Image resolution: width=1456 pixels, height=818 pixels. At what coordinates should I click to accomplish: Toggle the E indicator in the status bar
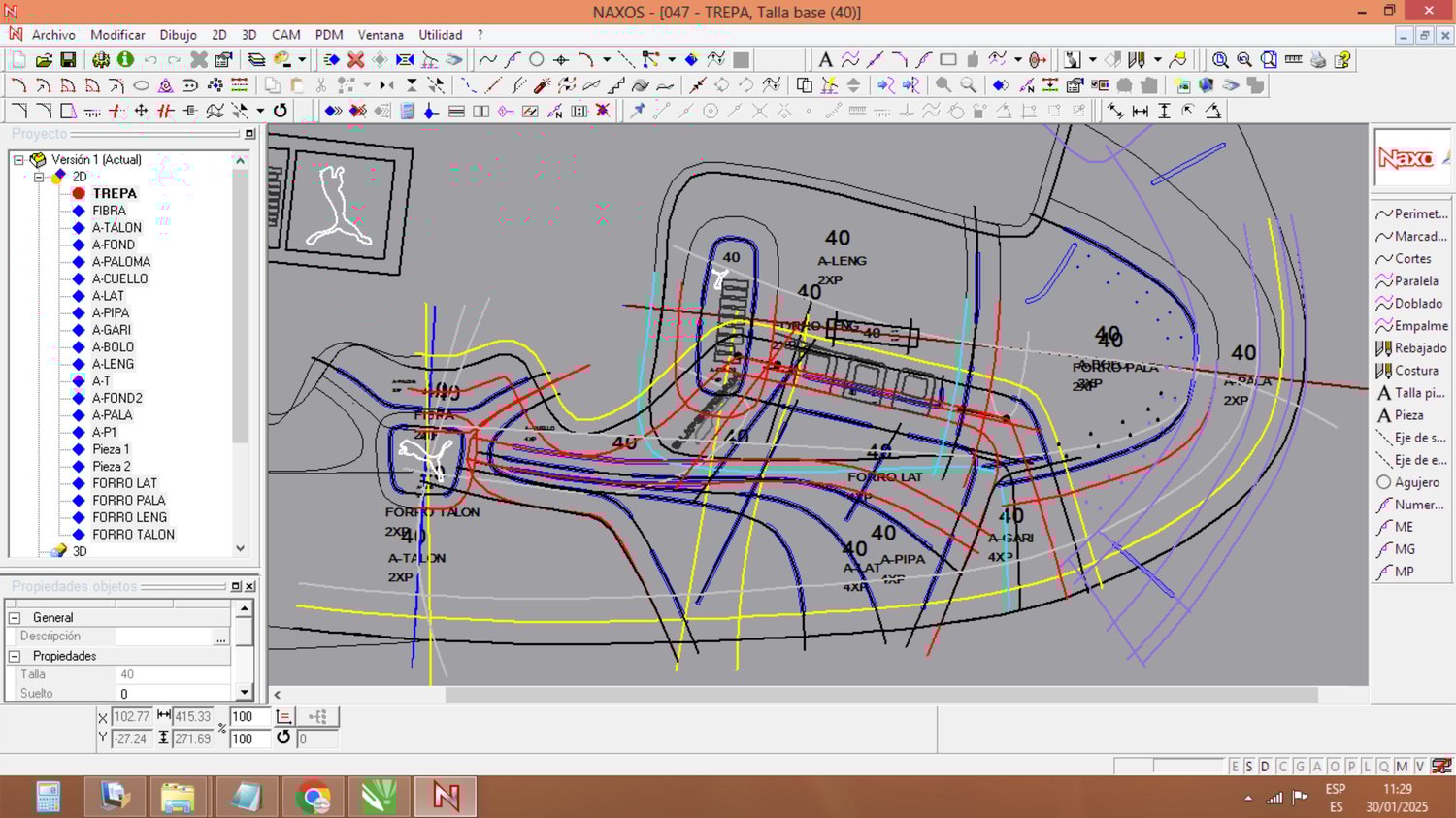coord(1235,767)
